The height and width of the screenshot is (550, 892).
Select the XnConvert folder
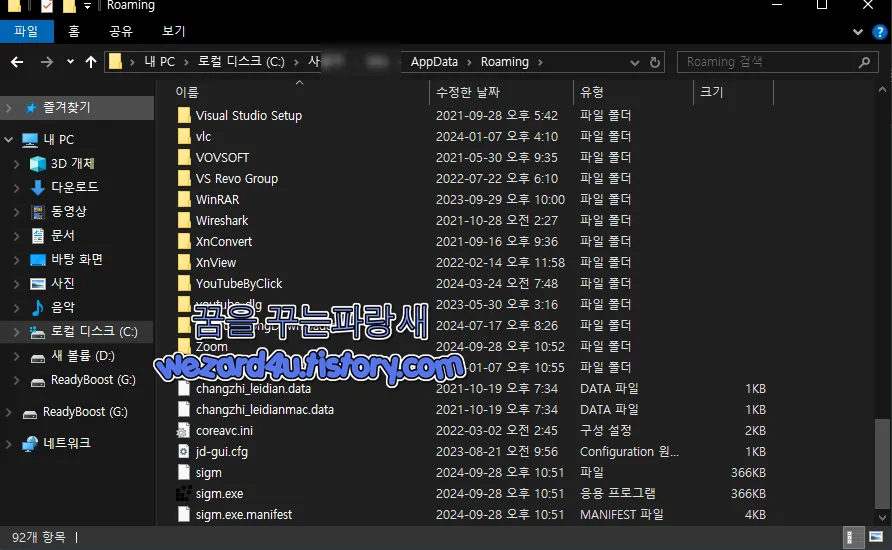coord(224,242)
